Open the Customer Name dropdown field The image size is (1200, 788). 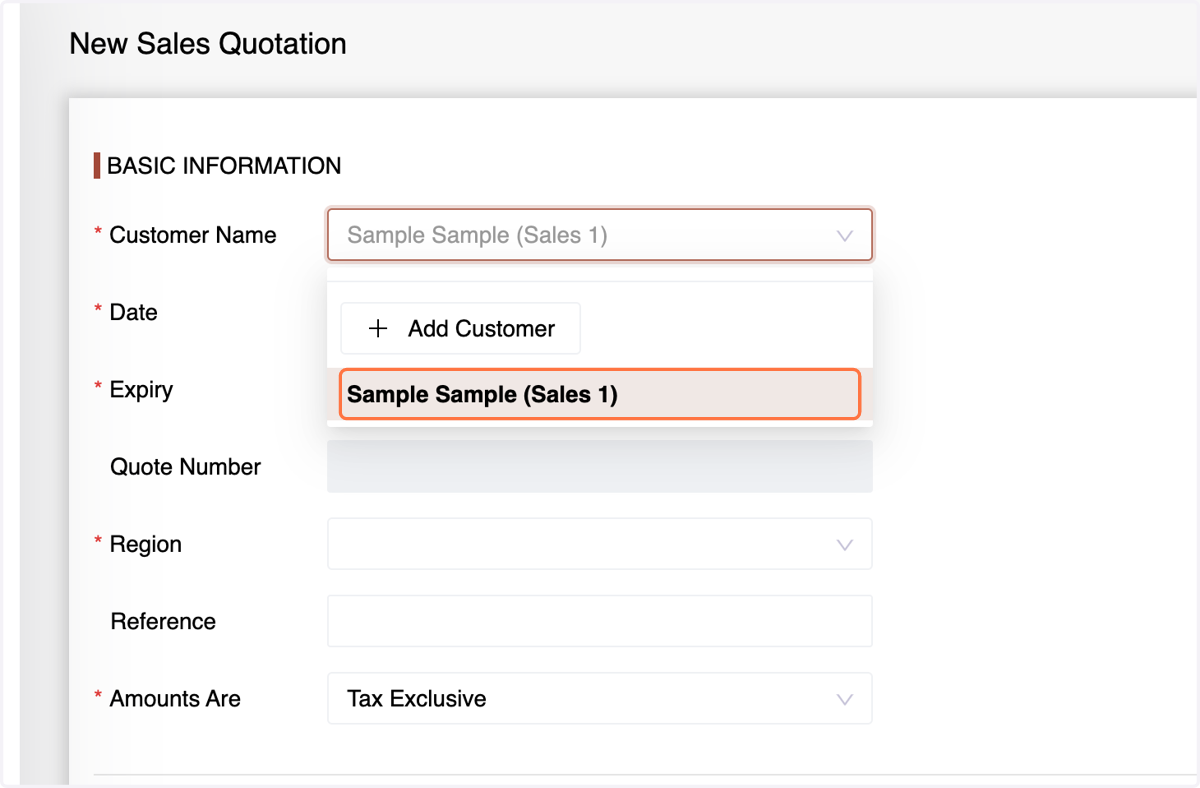click(599, 235)
